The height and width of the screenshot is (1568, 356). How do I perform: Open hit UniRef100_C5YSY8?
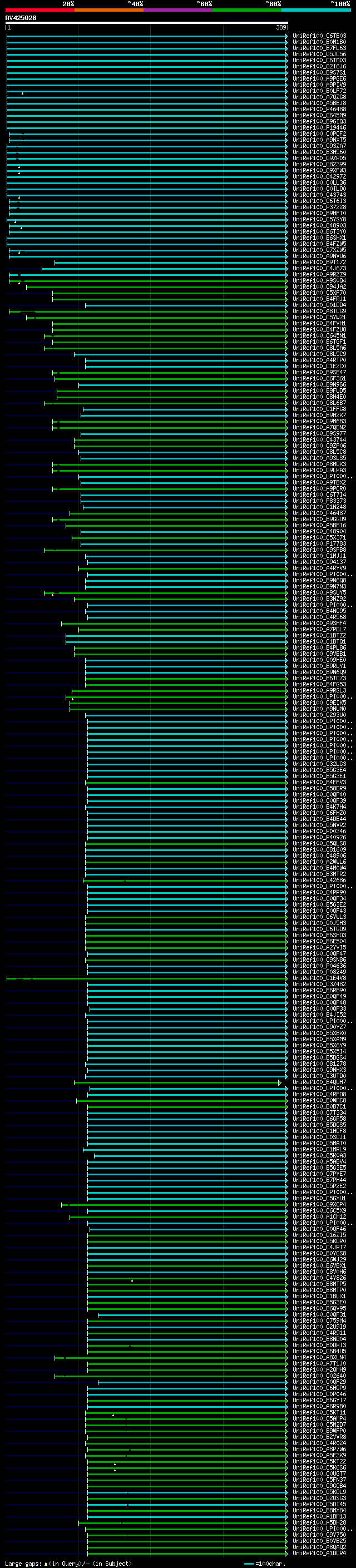point(319,219)
